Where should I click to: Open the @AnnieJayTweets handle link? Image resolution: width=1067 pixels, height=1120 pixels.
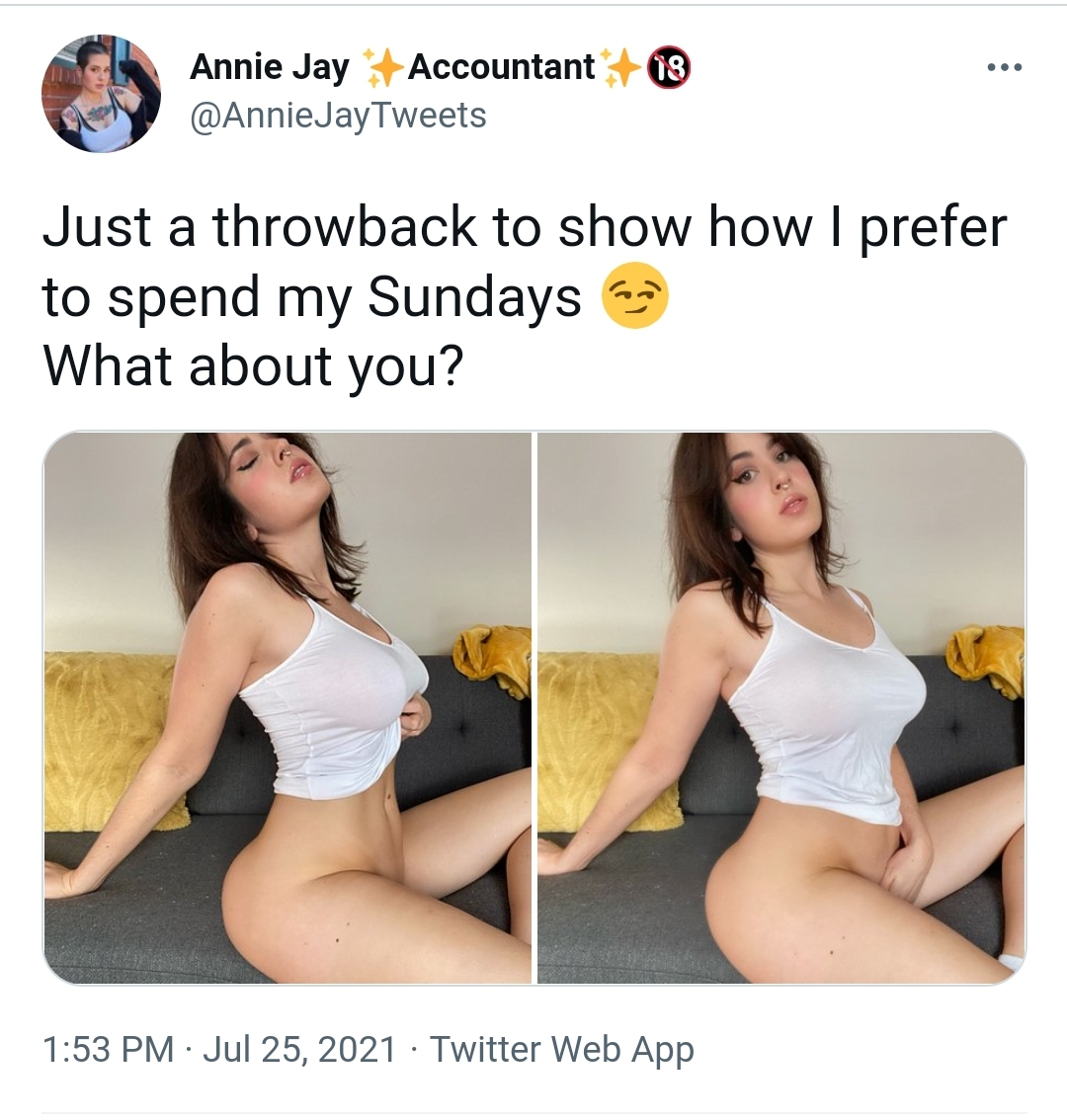click(338, 115)
